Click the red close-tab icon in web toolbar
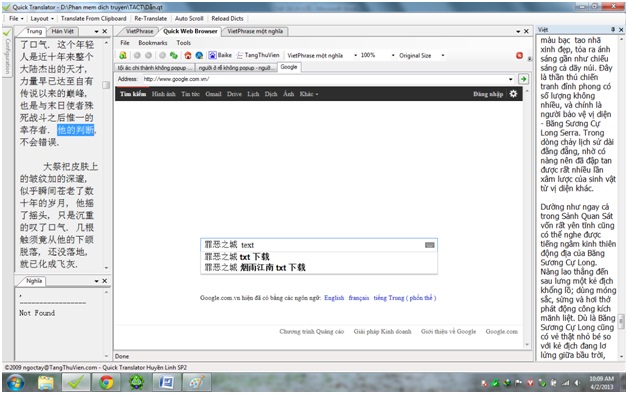628x394 pixels. [519, 56]
